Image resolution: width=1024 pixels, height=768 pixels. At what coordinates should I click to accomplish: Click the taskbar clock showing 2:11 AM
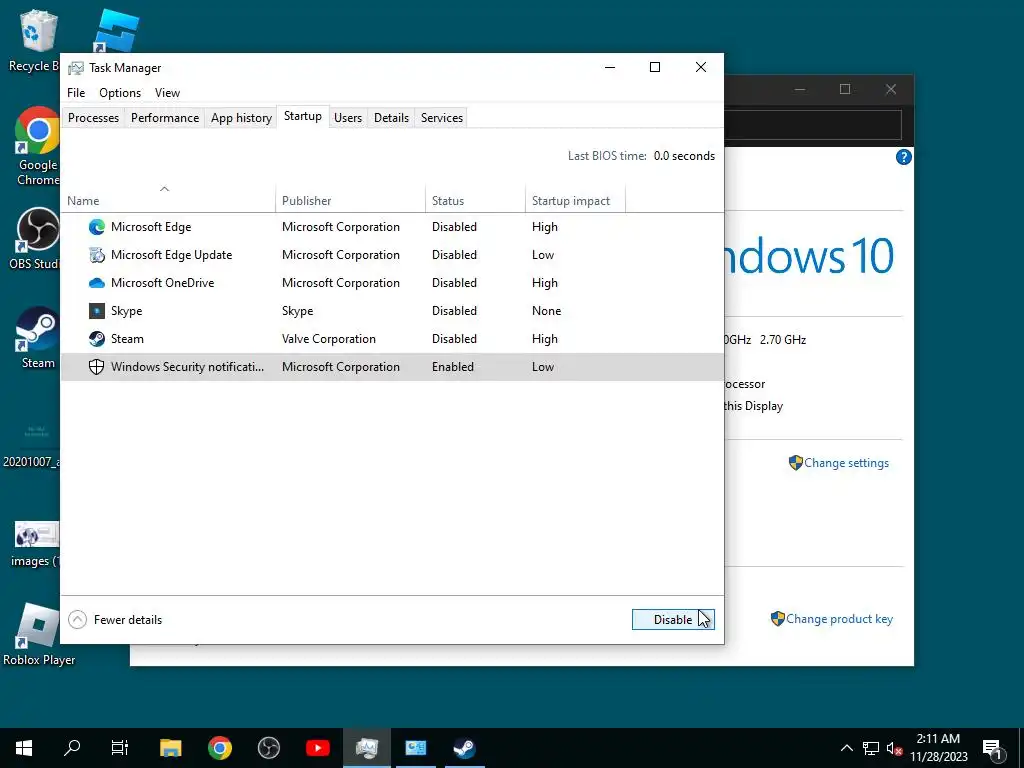point(938,748)
